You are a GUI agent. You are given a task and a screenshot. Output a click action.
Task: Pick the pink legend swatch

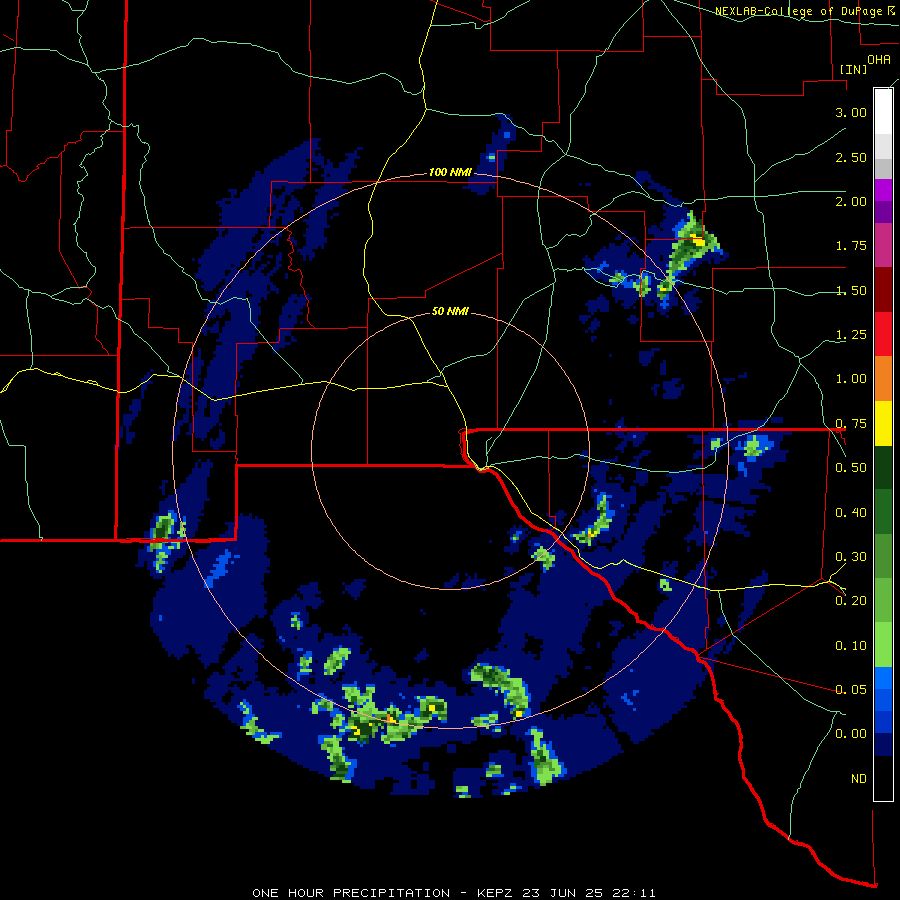tap(883, 246)
